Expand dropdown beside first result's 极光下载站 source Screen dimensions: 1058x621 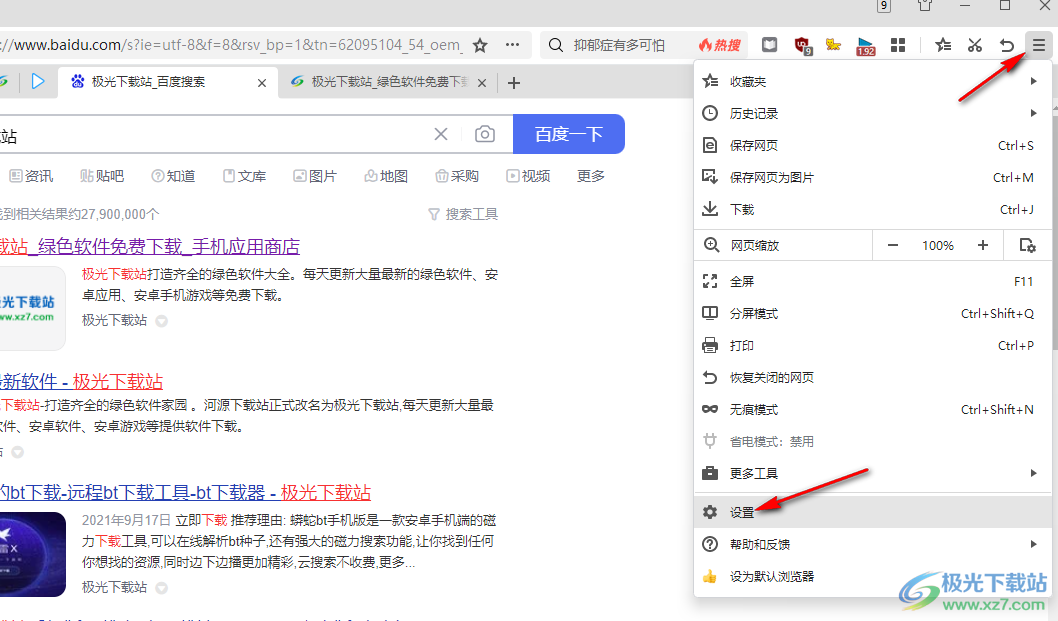161,321
